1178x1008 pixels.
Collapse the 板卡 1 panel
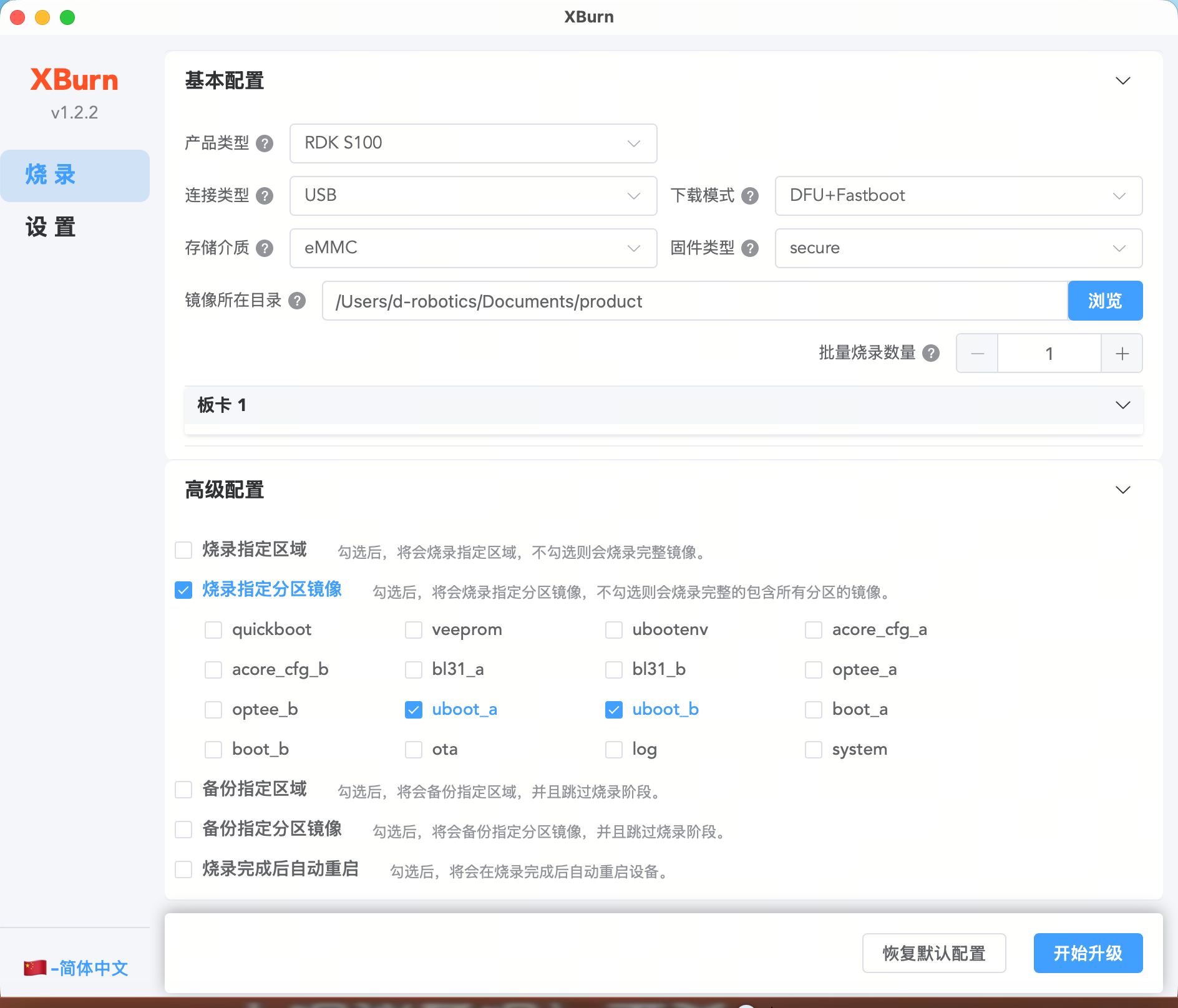click(x=1122, y=405)
